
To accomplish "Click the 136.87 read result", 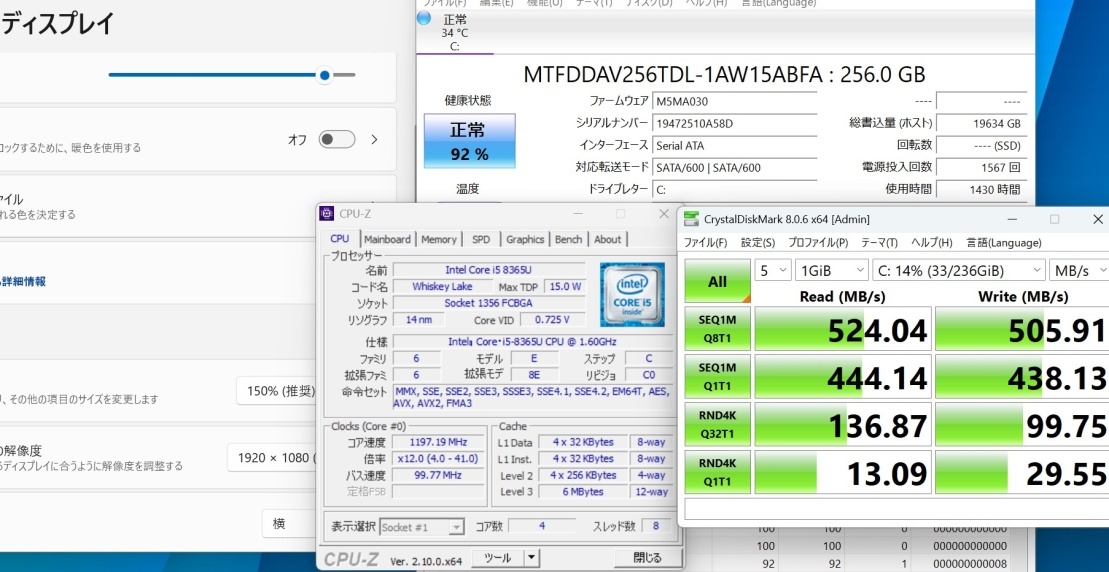I will [x=843, y=424].
